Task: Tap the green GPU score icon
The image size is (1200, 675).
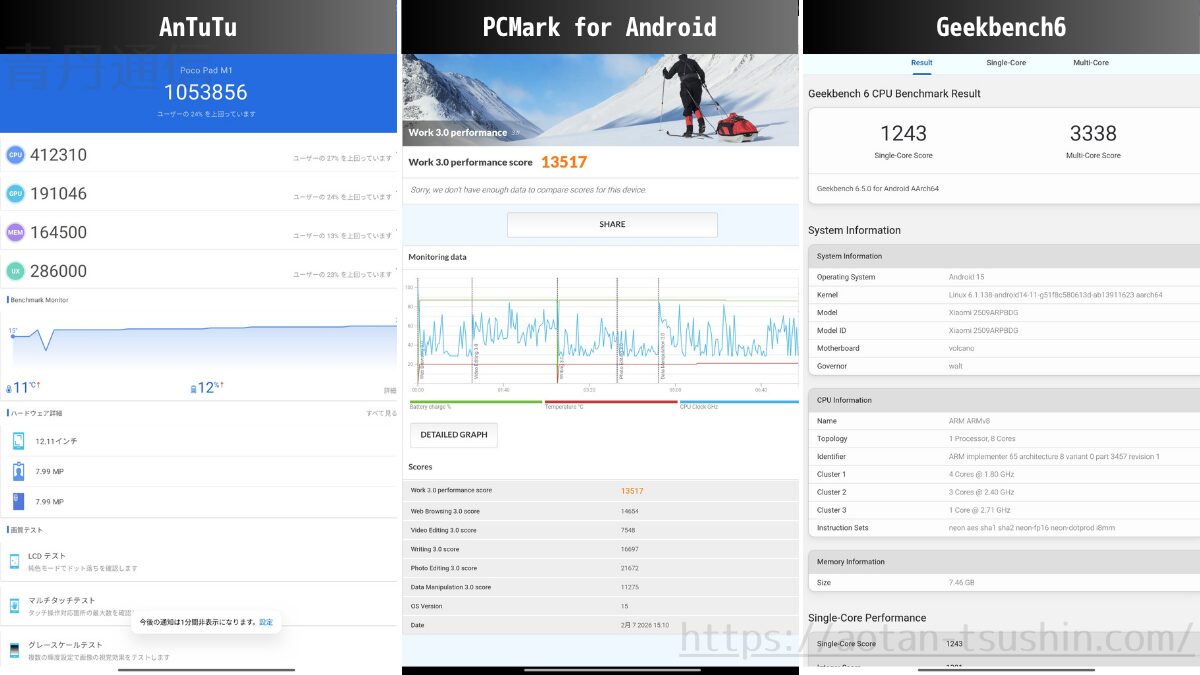Action: (15, 193)
